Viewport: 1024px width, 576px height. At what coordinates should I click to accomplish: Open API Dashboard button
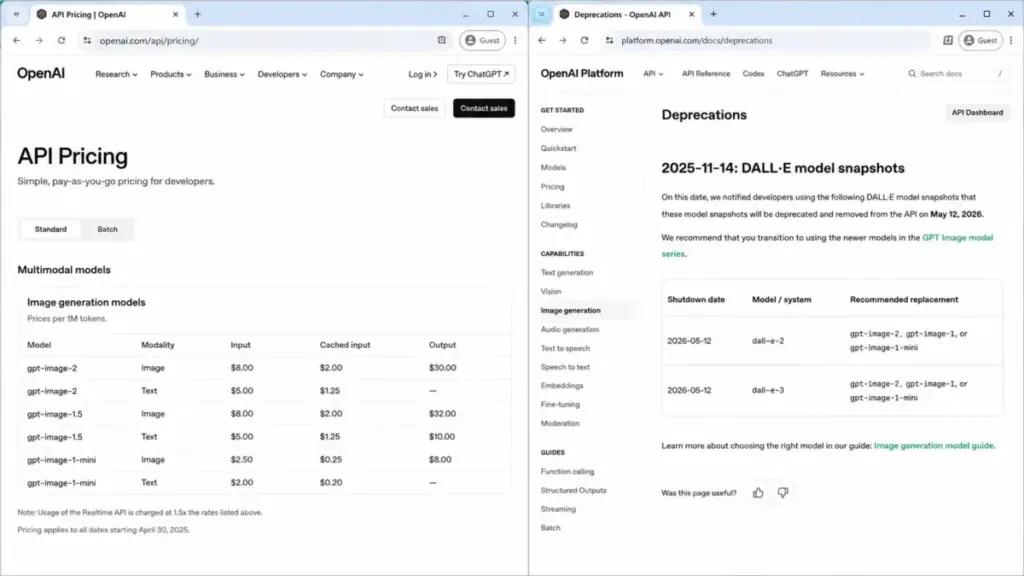tap(977, 112)
